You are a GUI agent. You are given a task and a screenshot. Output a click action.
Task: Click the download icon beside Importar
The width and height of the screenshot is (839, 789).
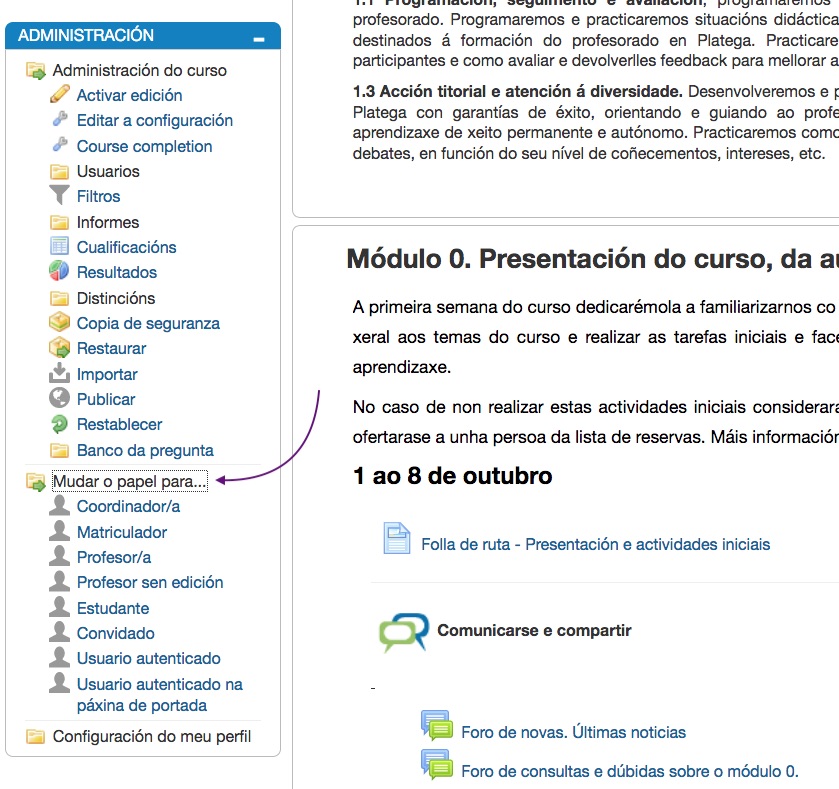pos(60,374)
